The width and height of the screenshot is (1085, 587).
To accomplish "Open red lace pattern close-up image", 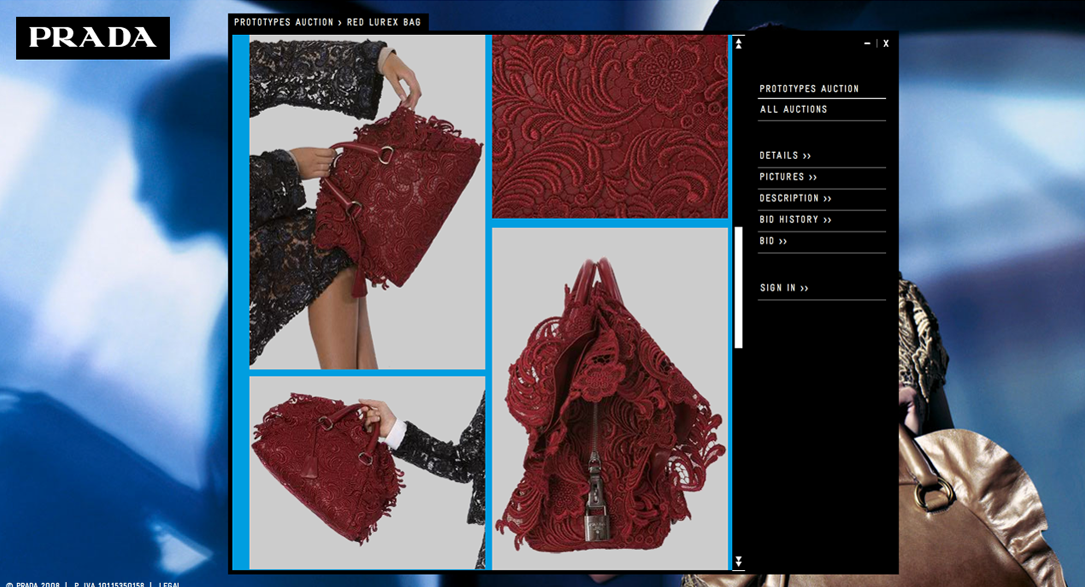I will [x=610, y=127].
